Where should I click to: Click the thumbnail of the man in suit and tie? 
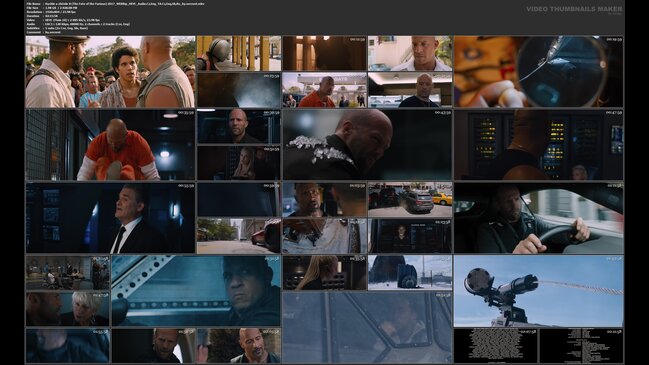pyautogui.click(x=110, y=218)
